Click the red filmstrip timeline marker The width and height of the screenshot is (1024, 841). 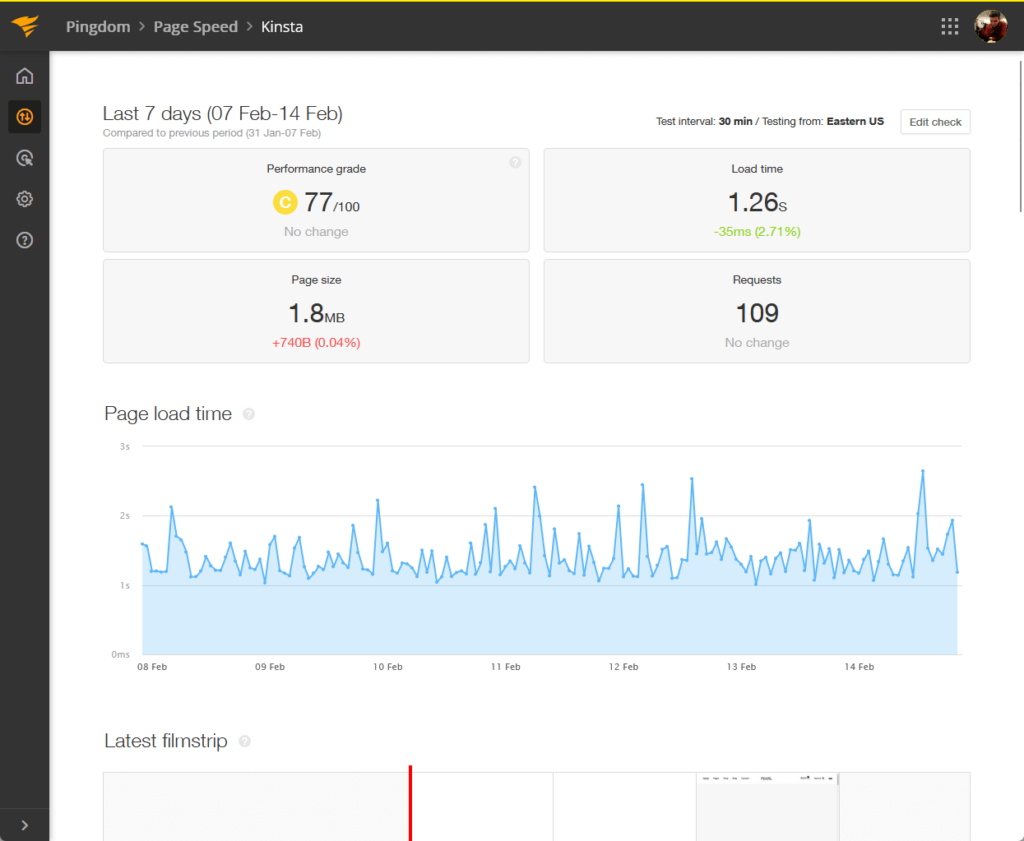410,803
